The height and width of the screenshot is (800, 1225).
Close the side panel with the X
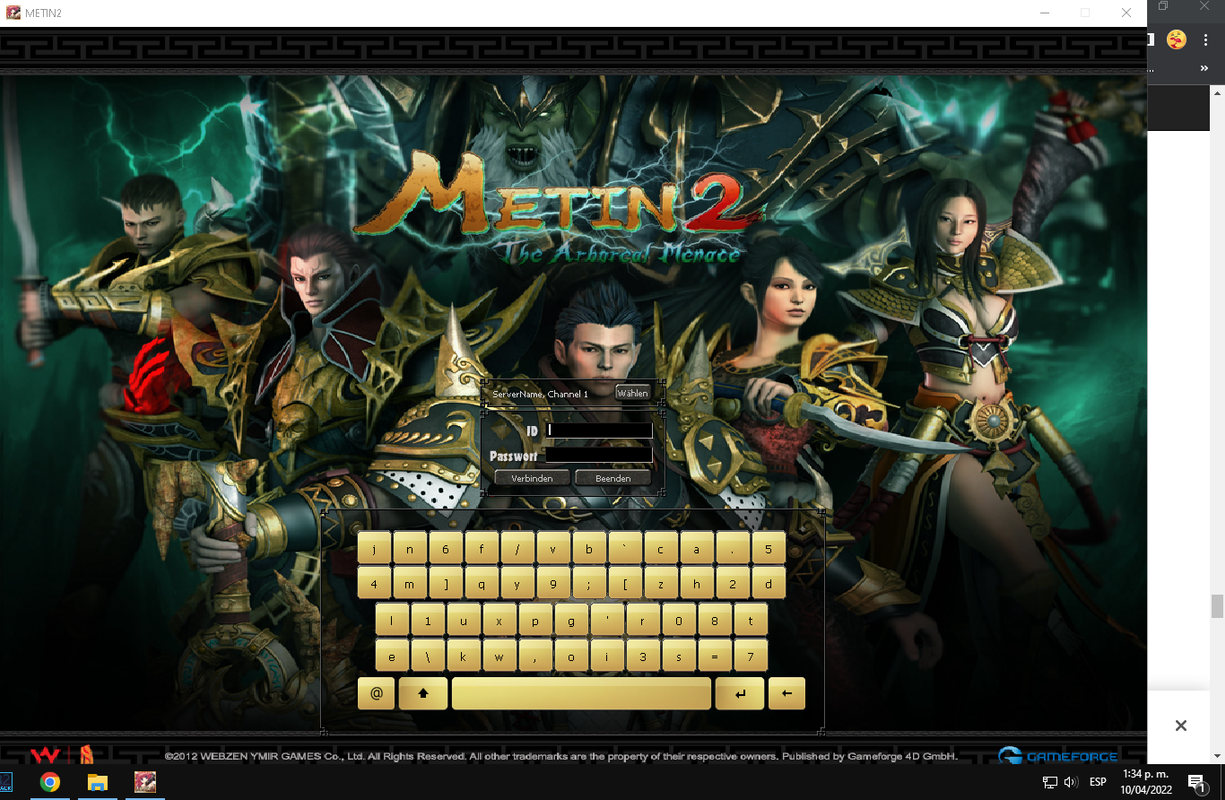click(x=1181, y=726)
